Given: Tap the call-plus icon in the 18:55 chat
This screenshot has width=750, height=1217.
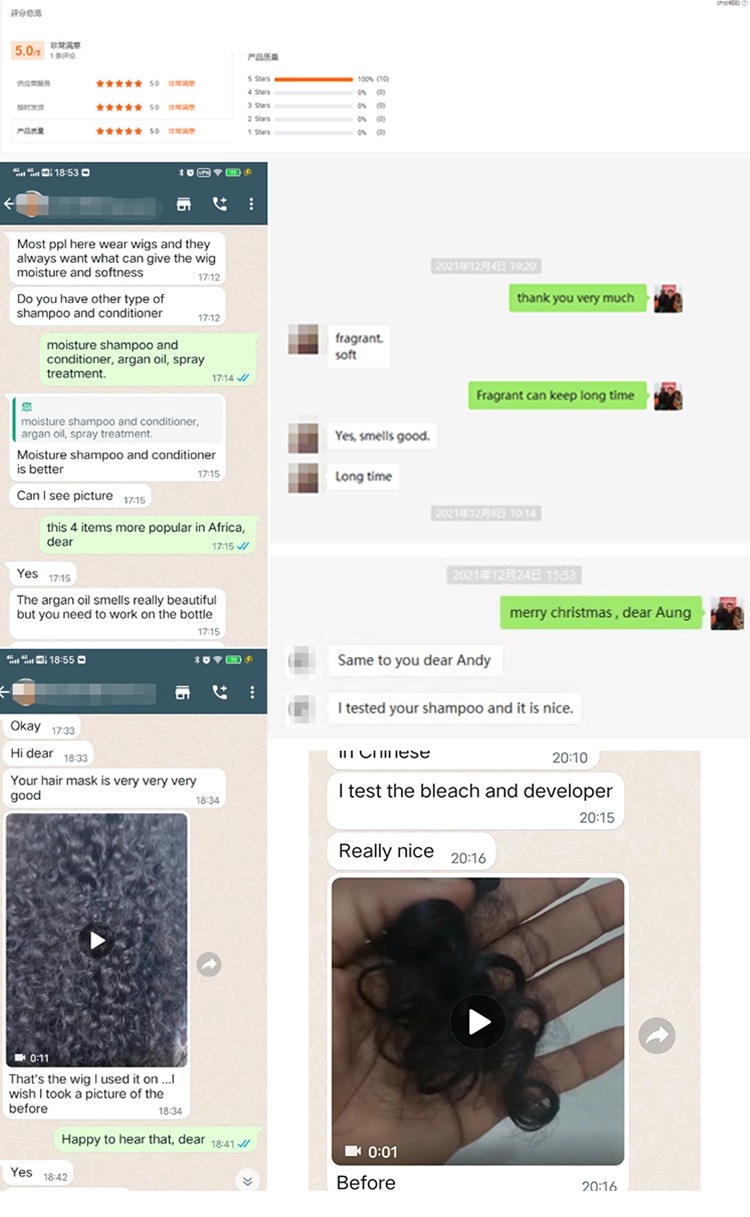Looking at the screenshot, I should point(220,692).
